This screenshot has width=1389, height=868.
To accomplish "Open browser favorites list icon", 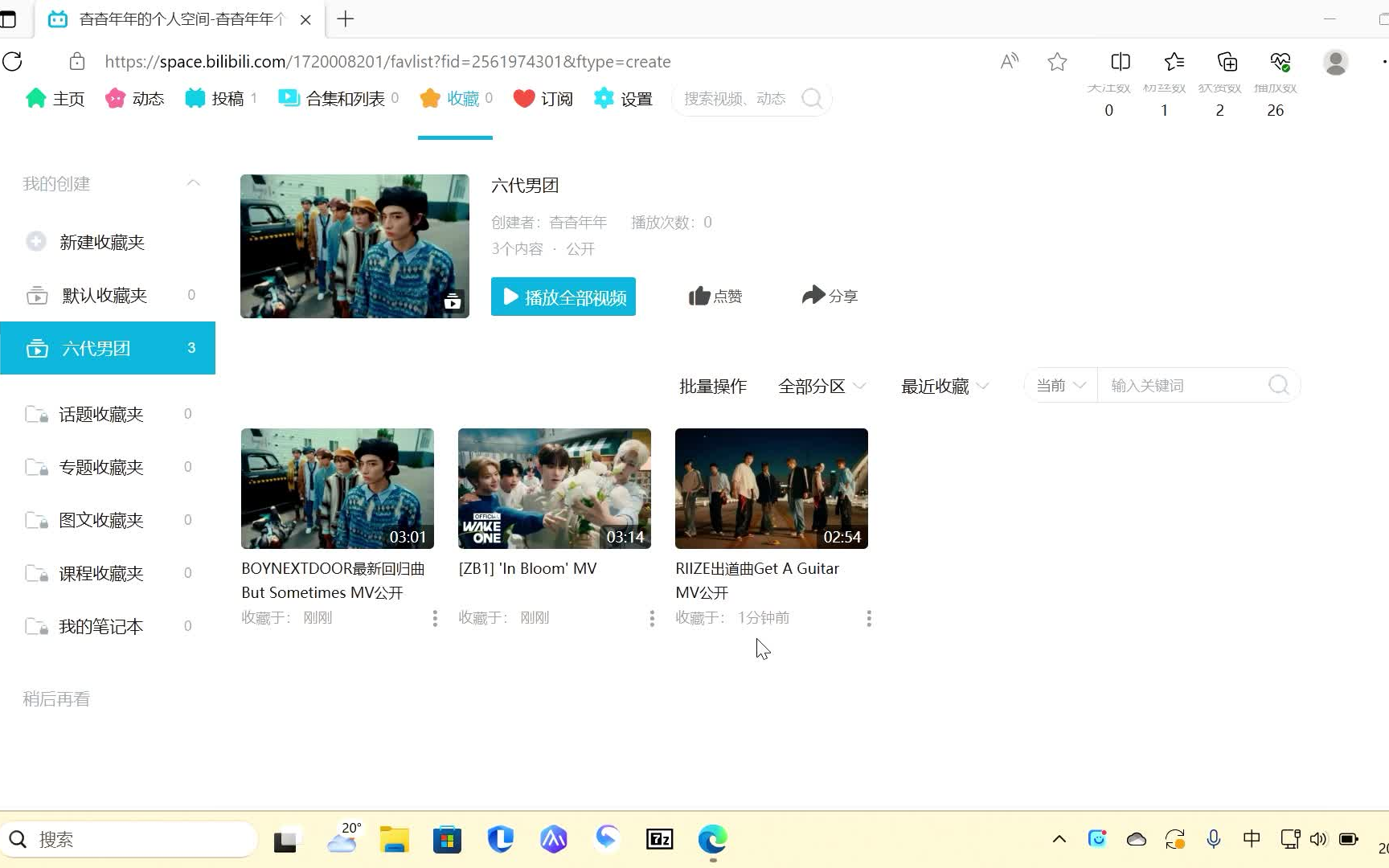I will (x=1174, y=61).
